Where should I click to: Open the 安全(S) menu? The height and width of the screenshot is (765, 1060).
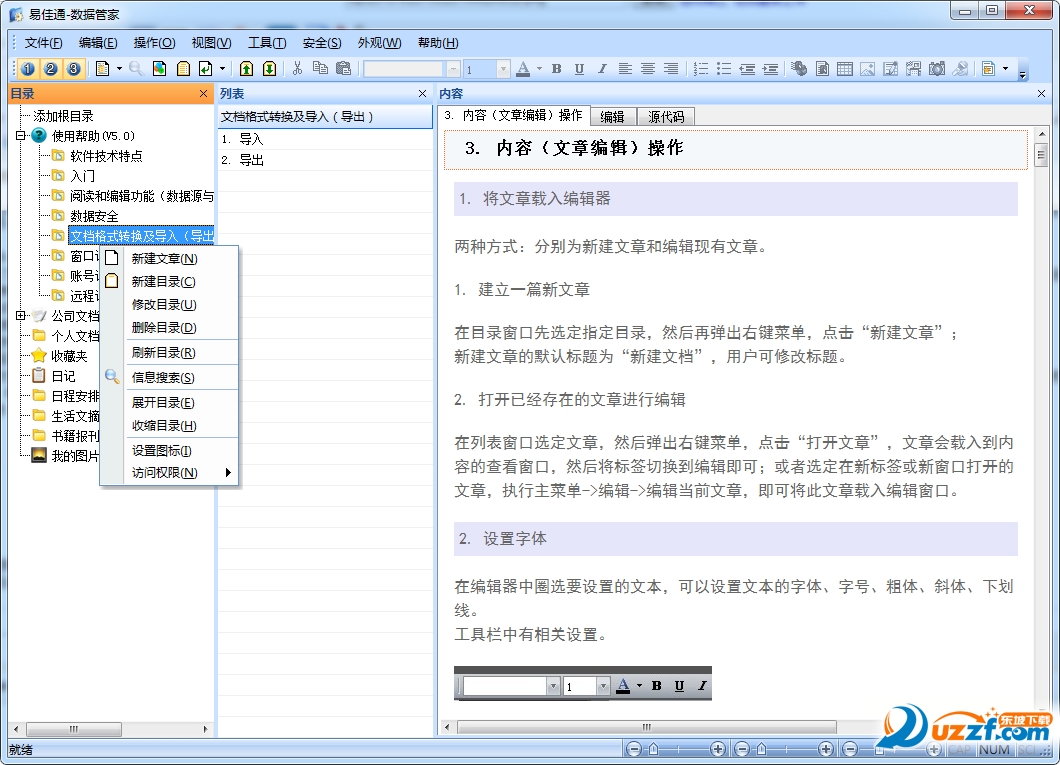[322, 43]
